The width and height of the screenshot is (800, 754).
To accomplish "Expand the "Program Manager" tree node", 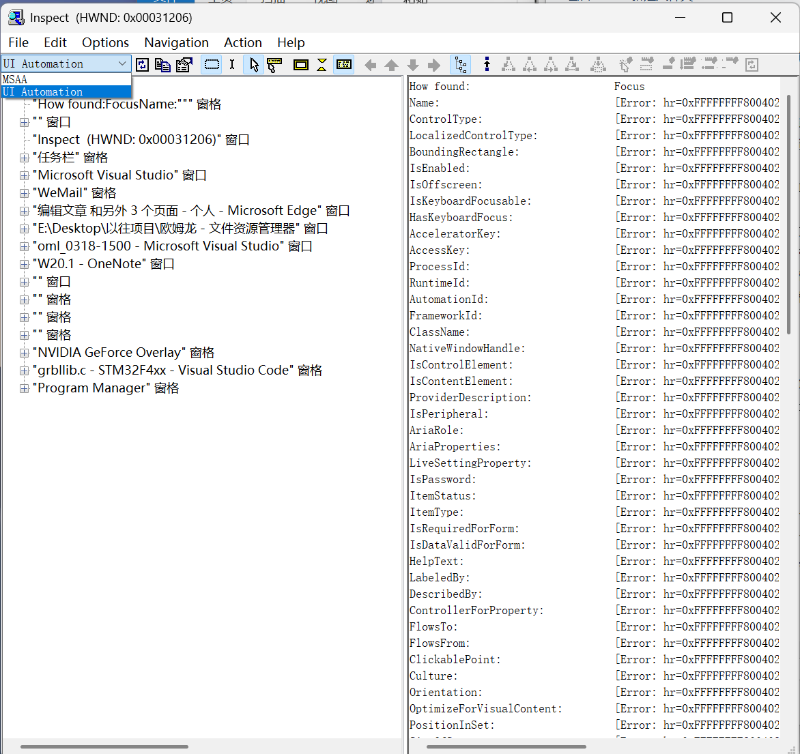I will pos(24,386).
